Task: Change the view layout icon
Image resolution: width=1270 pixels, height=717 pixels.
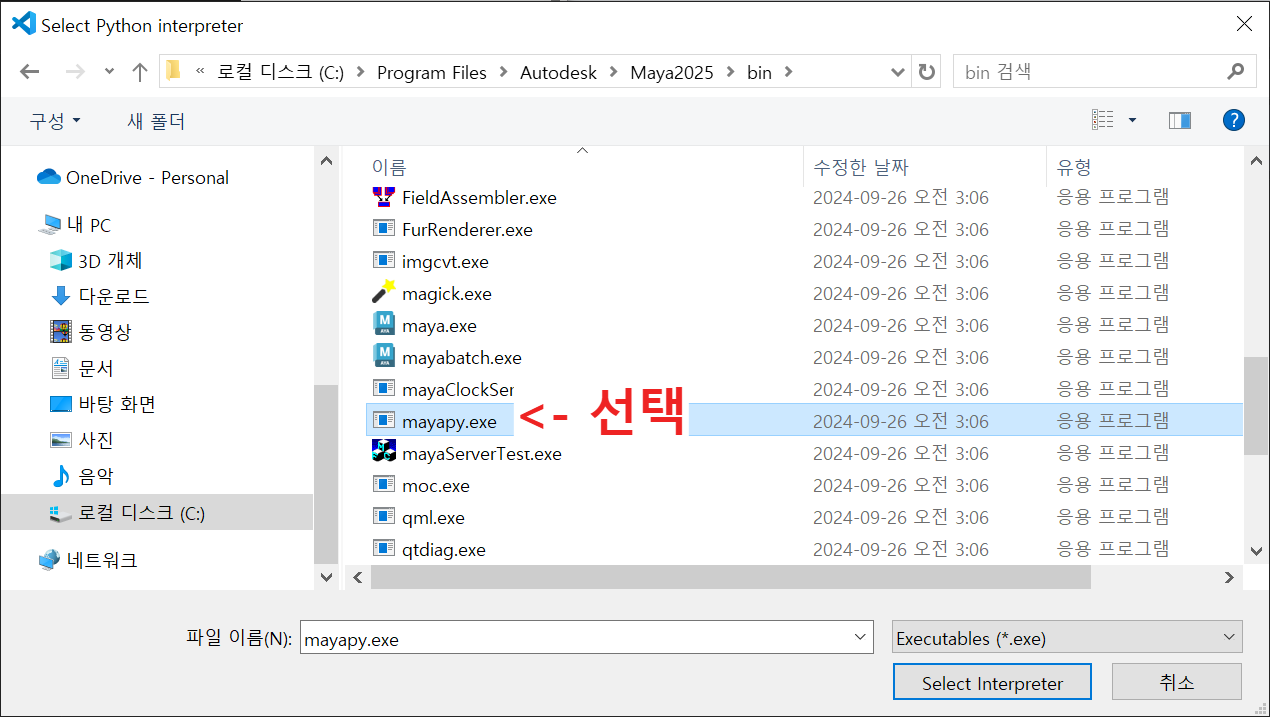Action: coord(1103,120)
